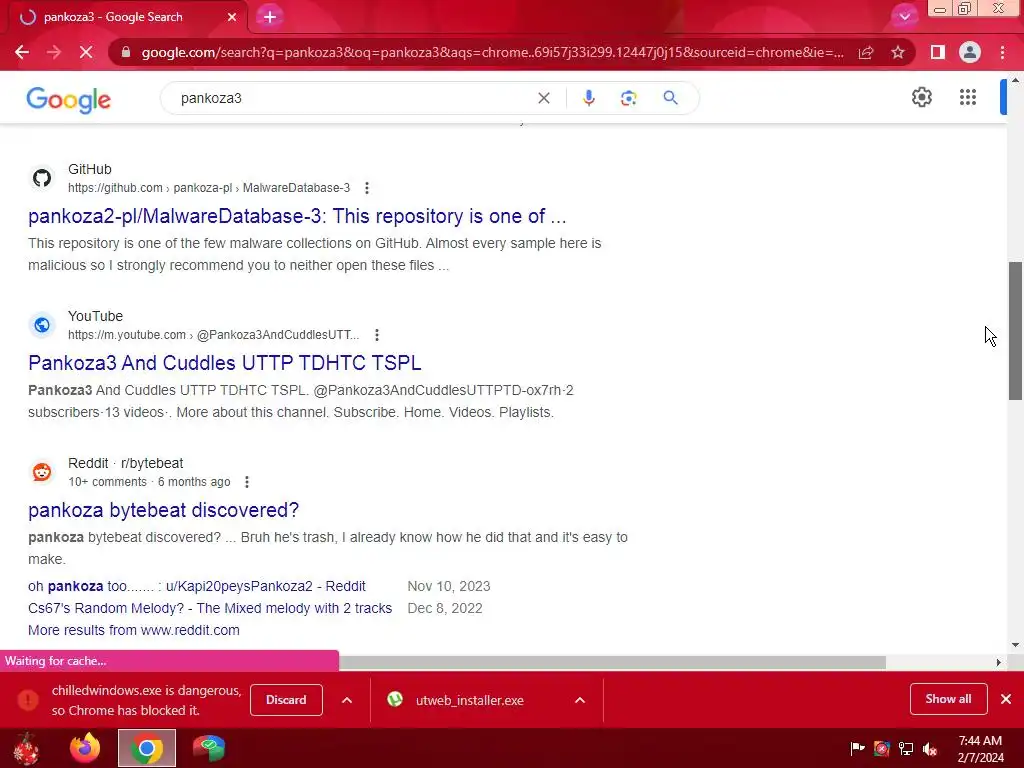Screen dimensions: 1024x768
Task: Open the u/Kapi20peysPankoza2 Reddit sublink
Action: [197, 586]
